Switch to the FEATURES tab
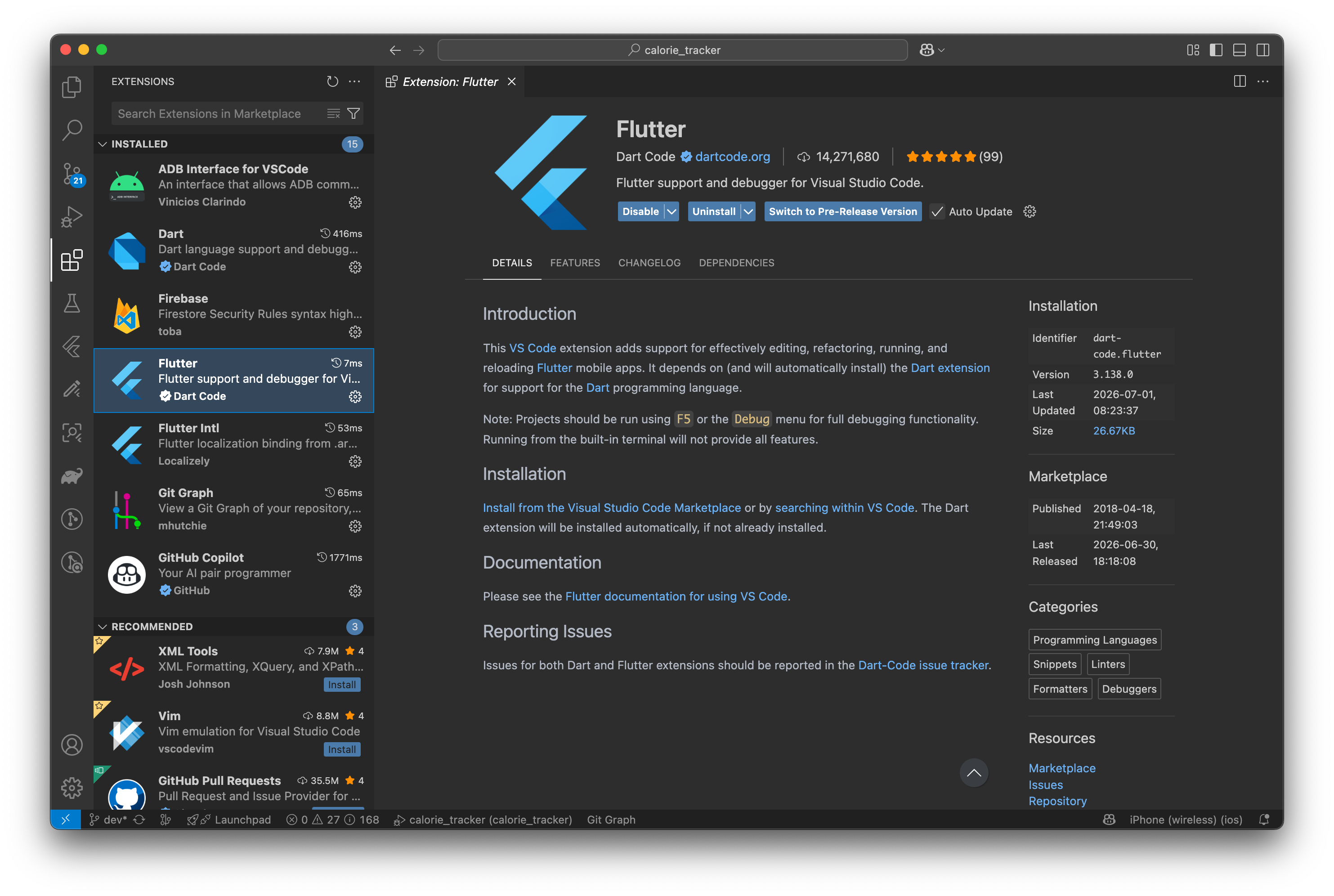This screenshot has height=896, width=1334. 575,263
